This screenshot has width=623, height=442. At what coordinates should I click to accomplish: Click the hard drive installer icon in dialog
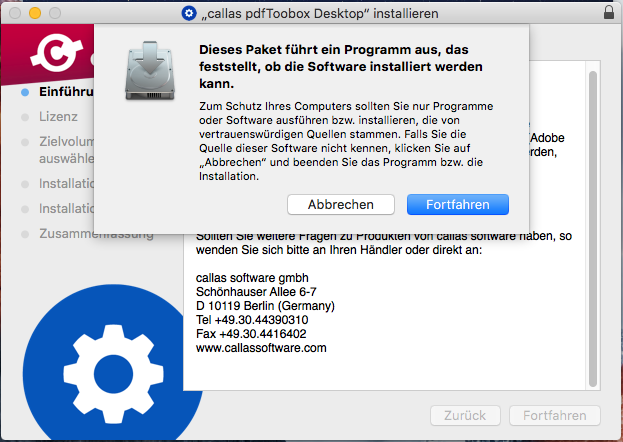click(150, 71)
